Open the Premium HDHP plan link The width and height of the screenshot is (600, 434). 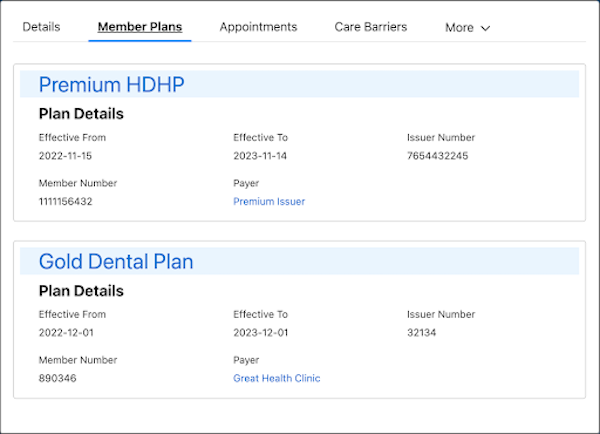point(111,85)
